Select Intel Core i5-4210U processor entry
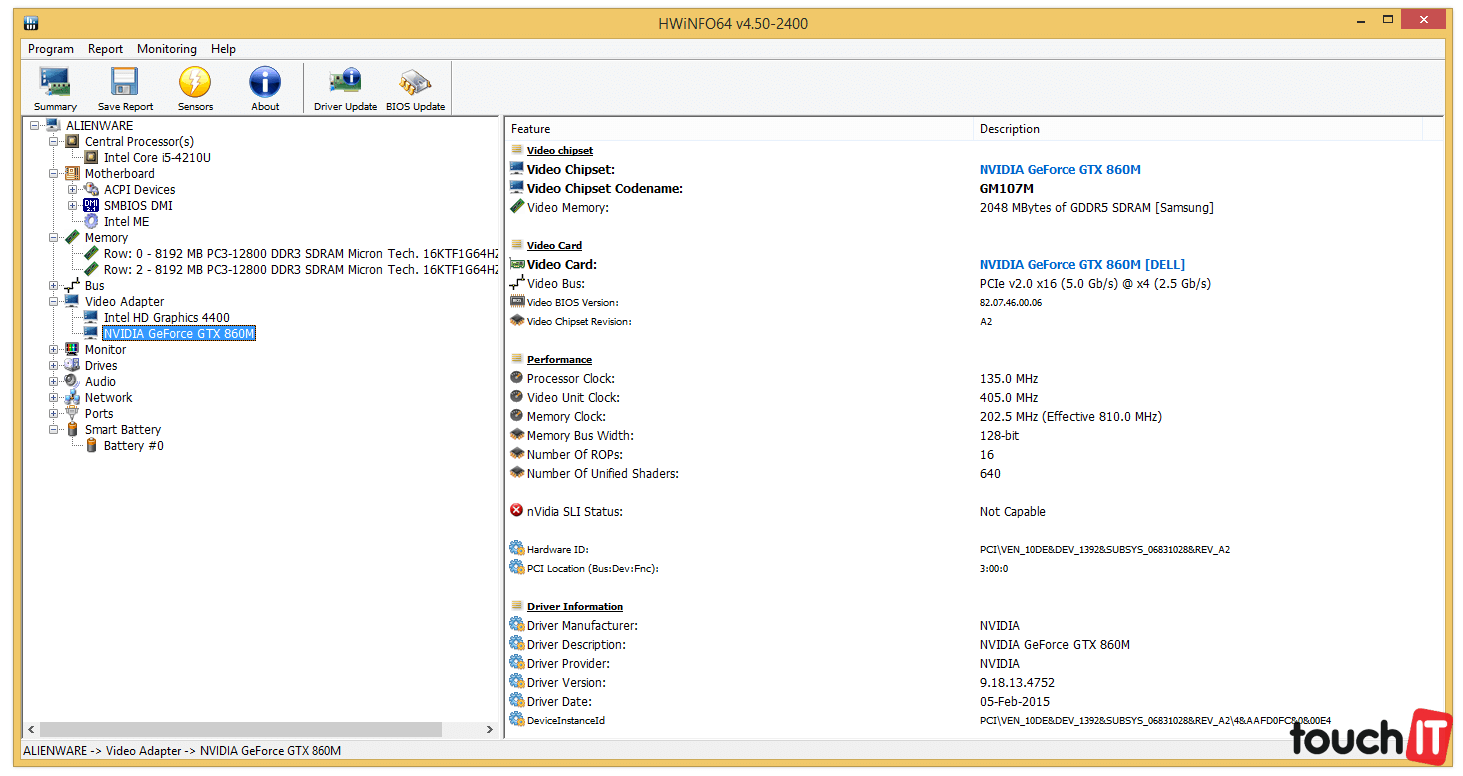 157,158
